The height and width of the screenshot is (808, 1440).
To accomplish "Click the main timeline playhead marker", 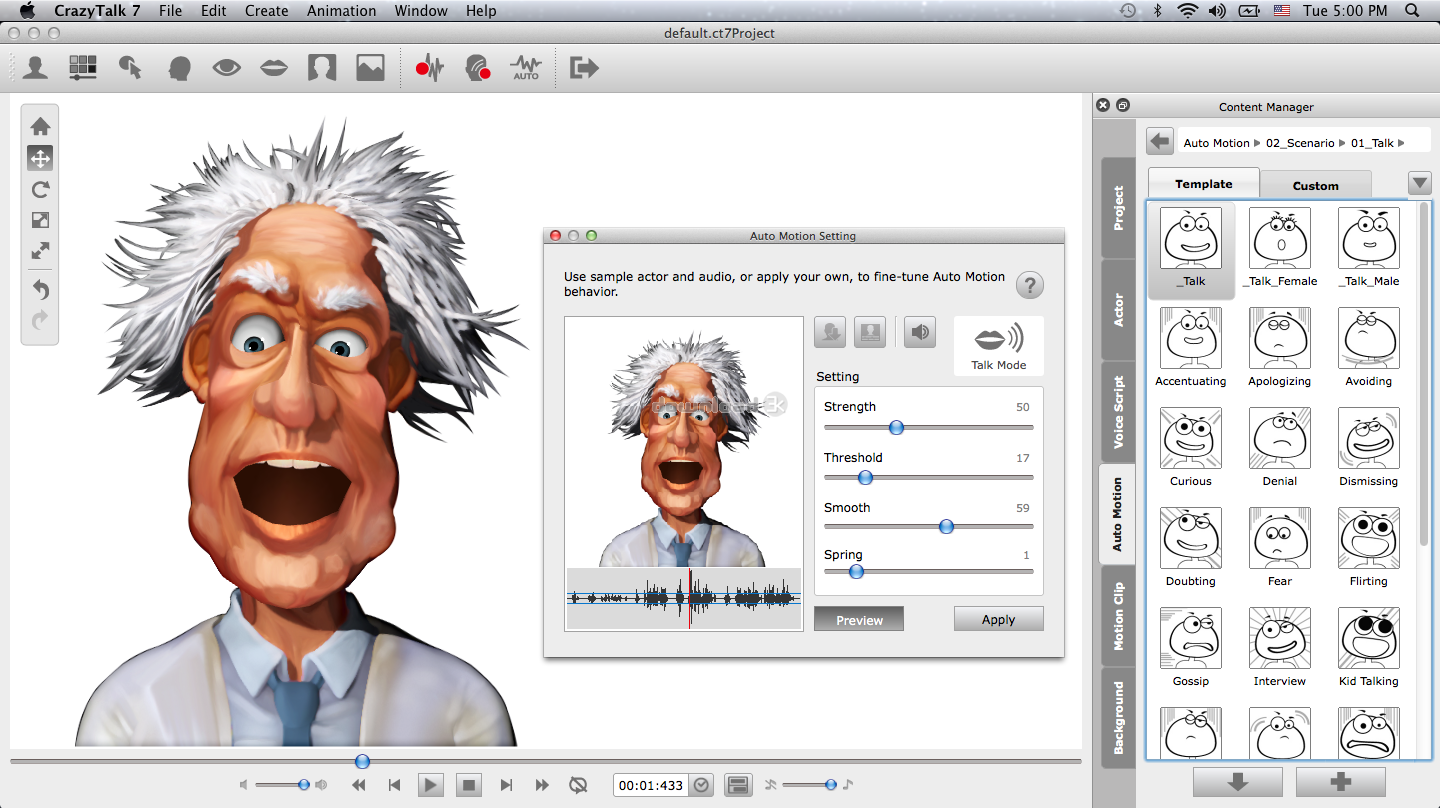I will 362,761.
